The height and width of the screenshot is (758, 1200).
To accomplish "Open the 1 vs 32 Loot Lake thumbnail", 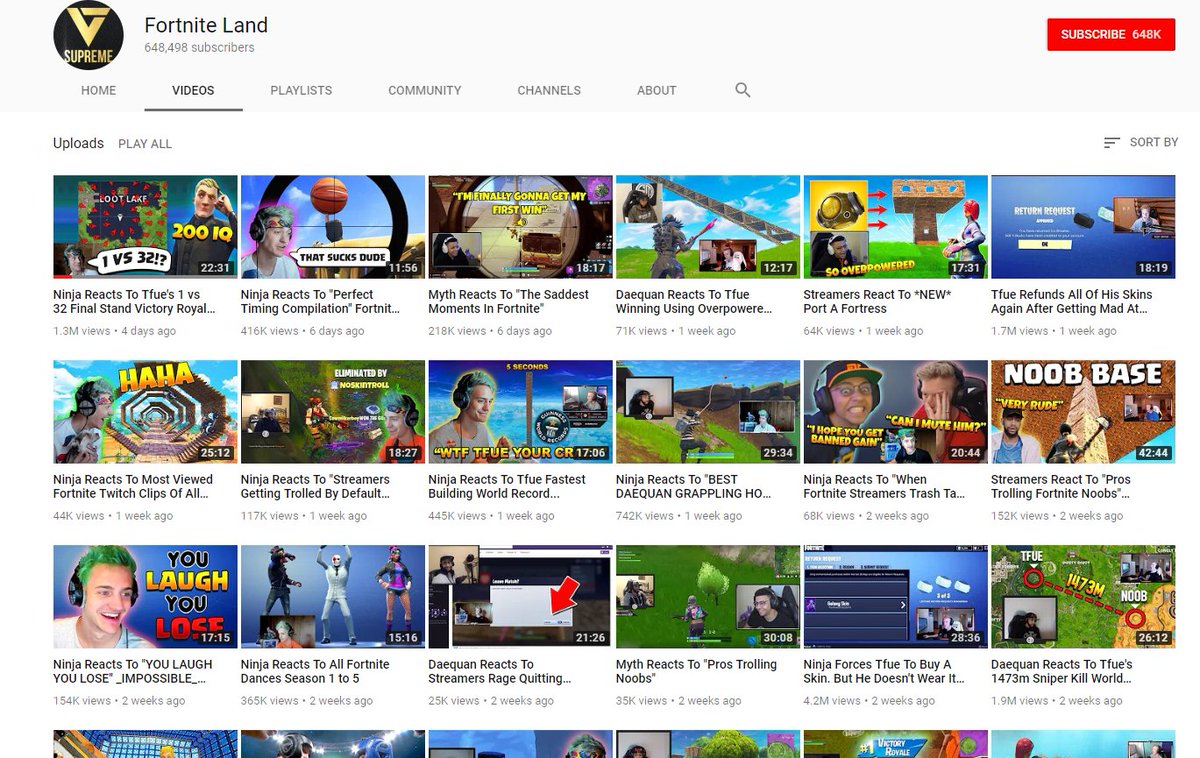I will pyautogui.click(x=145, y=227).
